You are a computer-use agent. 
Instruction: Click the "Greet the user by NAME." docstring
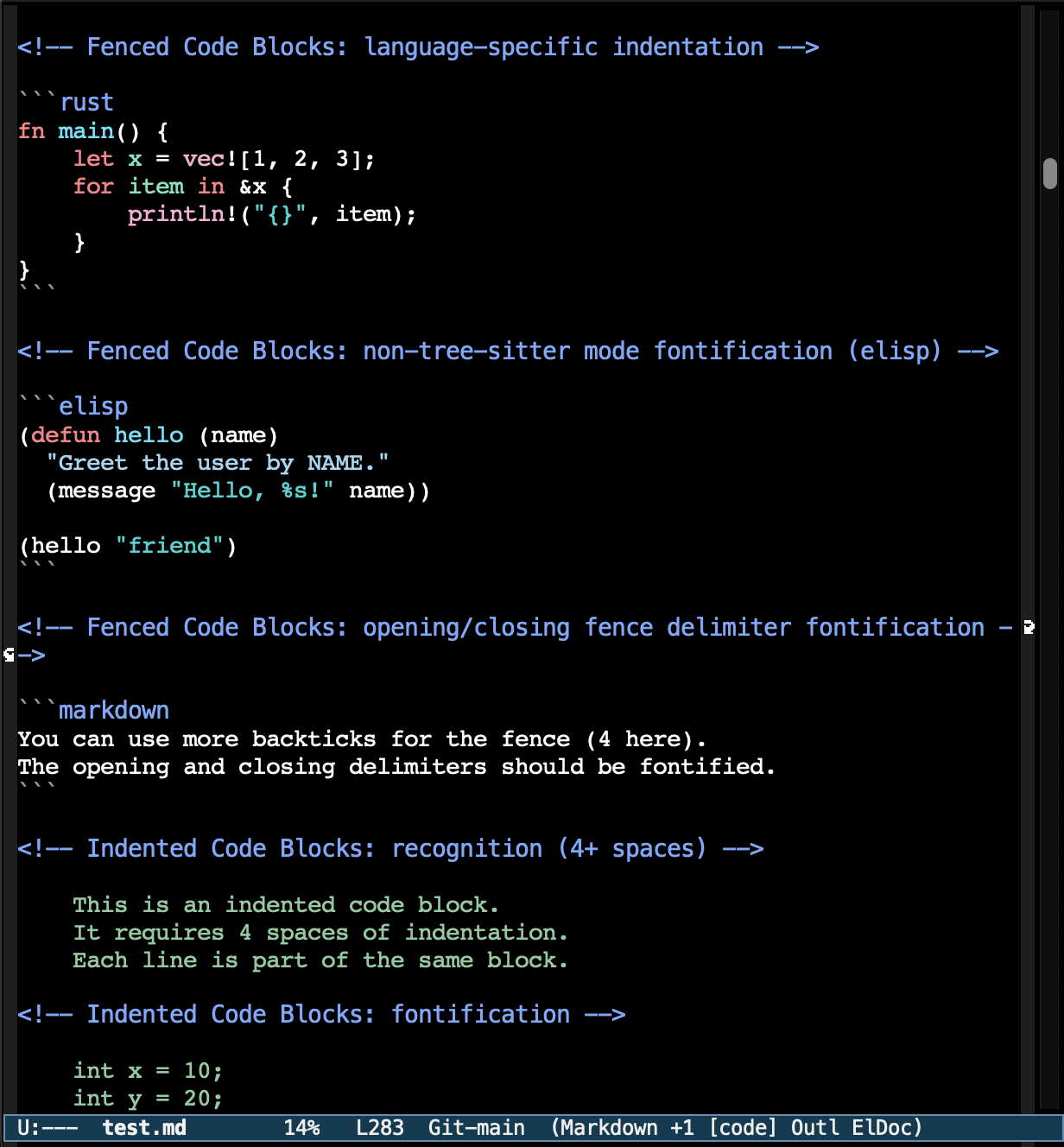click(x=218, y=463)
